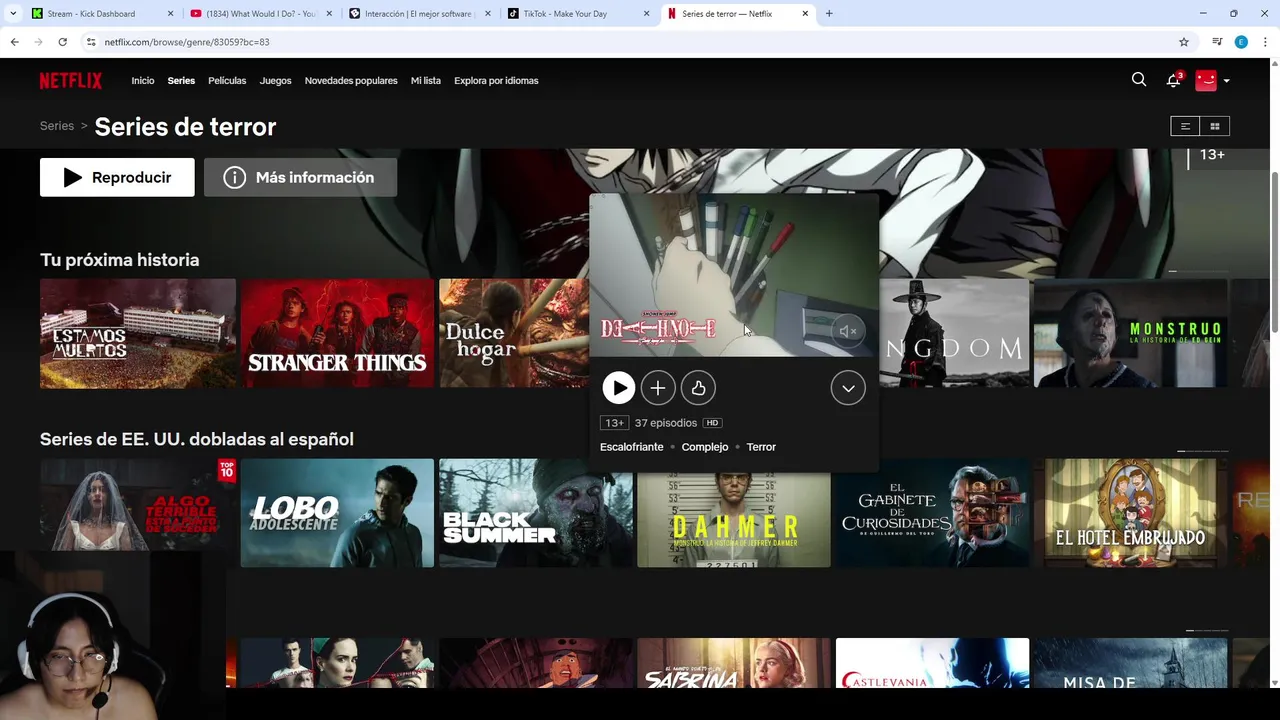Click the Series breadcrumb link
The height and width of the screenshot is (720, 1280).
(x=57, y=126)
